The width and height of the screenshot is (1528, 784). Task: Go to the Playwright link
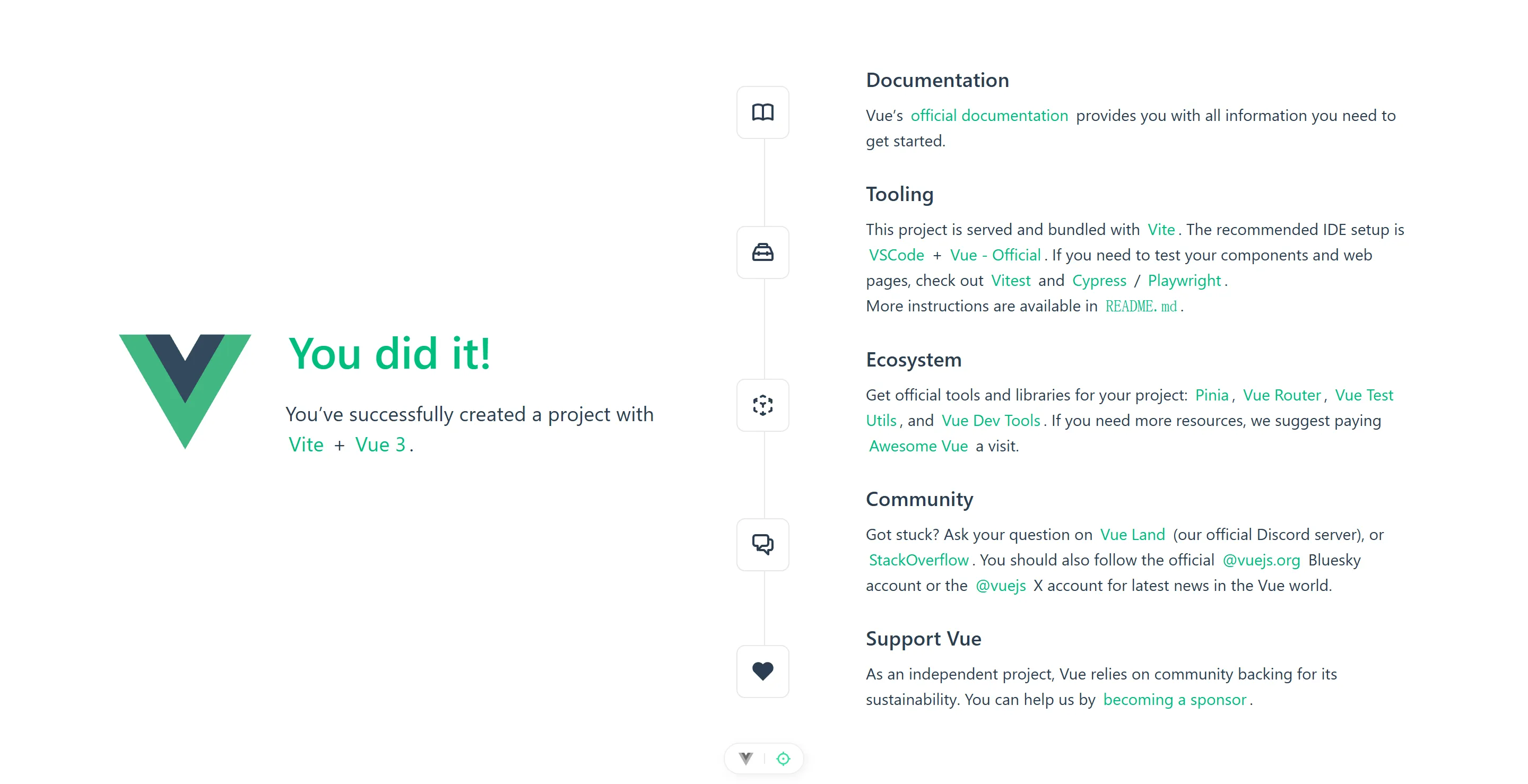1184,281
